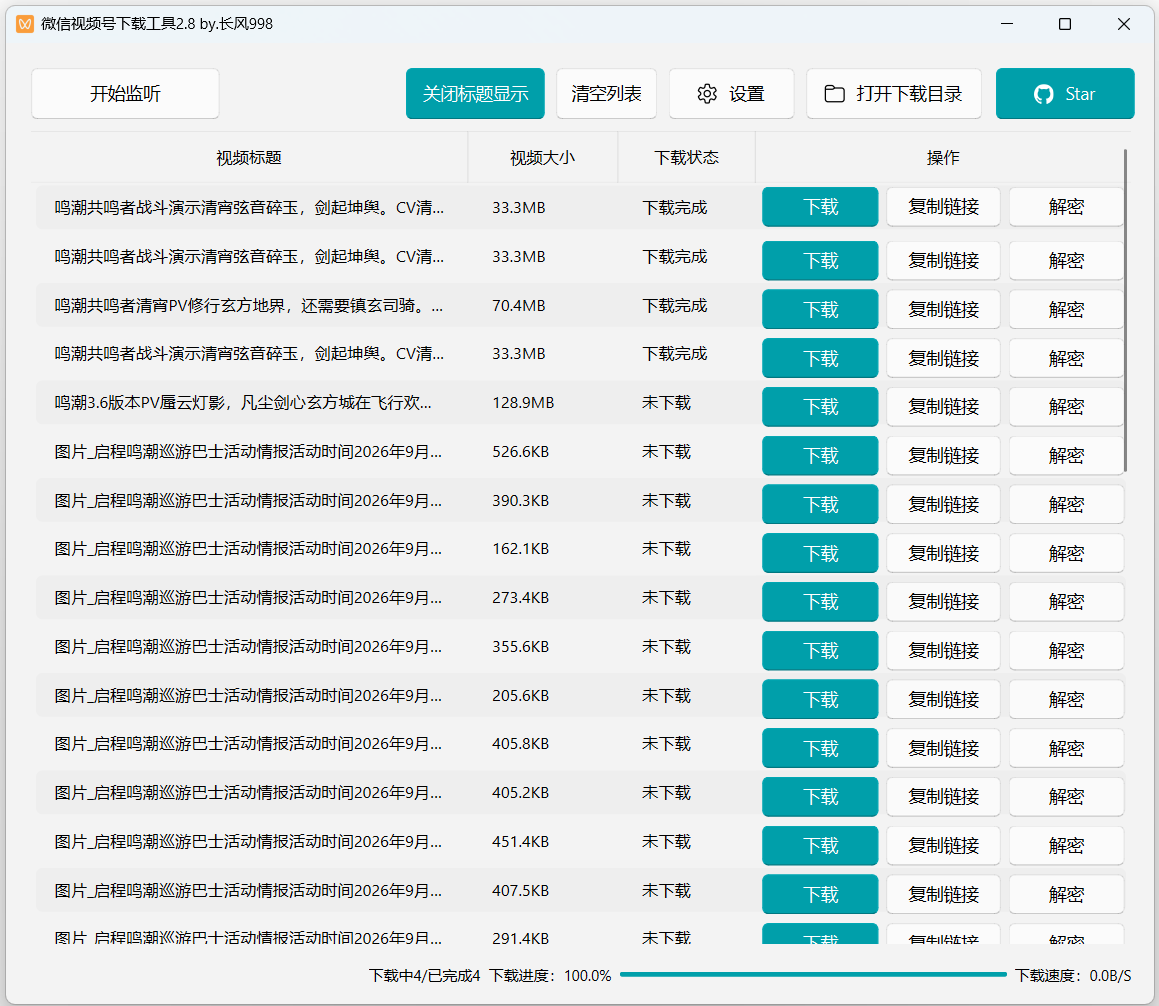The image size is (1159, 1006).
Task: Download the 526.6KB image item
Action: [820, 455]
